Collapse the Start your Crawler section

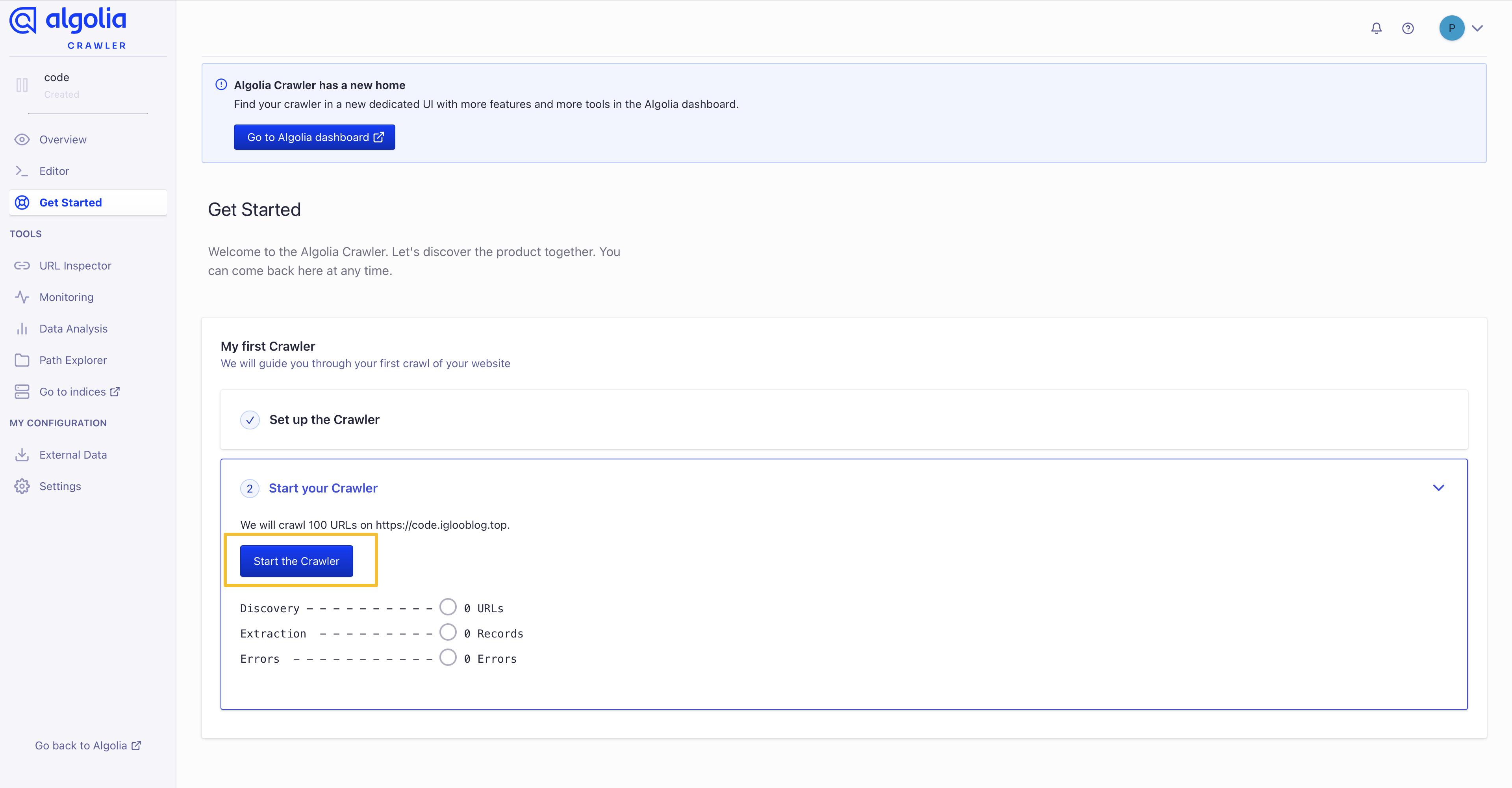[x=1438, y=488]
